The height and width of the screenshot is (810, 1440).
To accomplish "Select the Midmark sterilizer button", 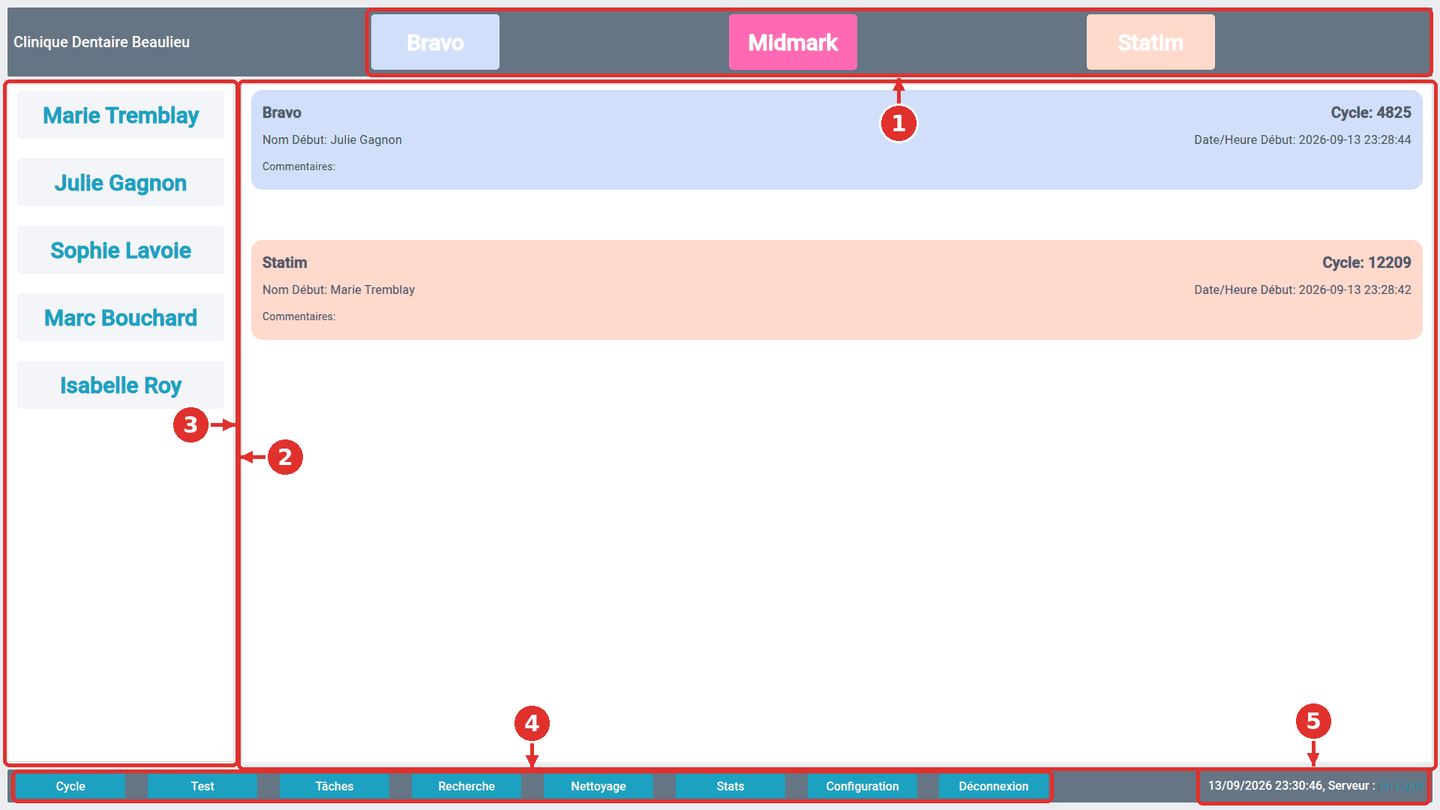I will 793,43.
